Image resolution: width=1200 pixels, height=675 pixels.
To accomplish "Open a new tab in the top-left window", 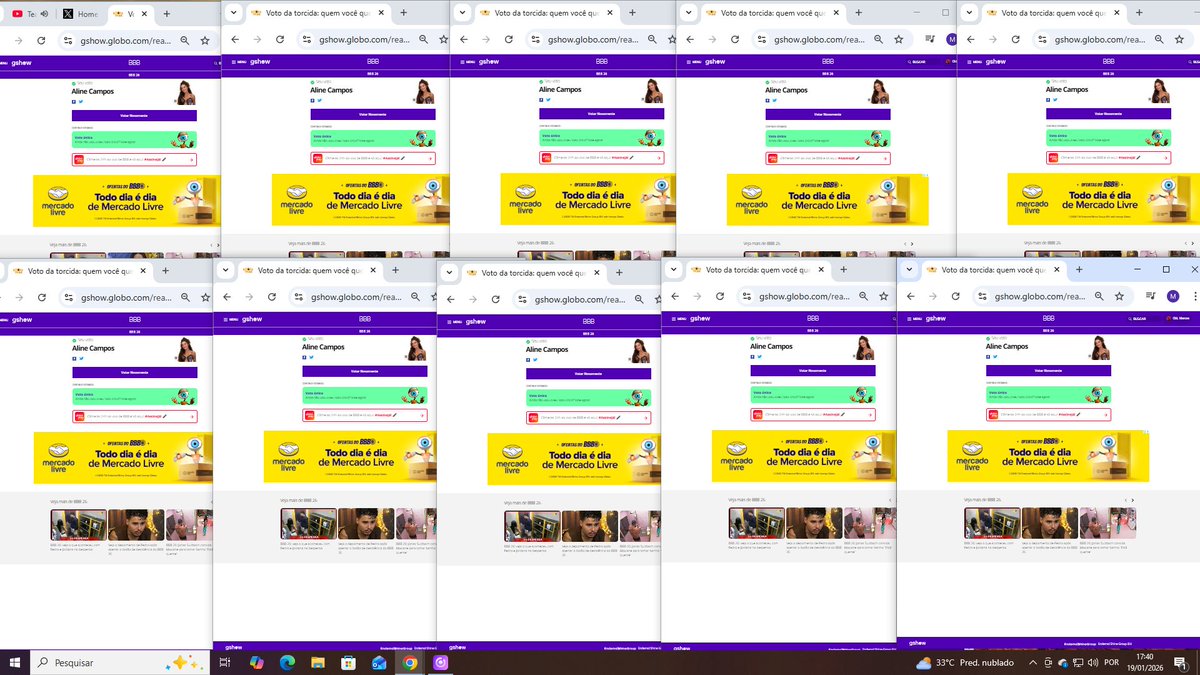I will coord(166,14).
